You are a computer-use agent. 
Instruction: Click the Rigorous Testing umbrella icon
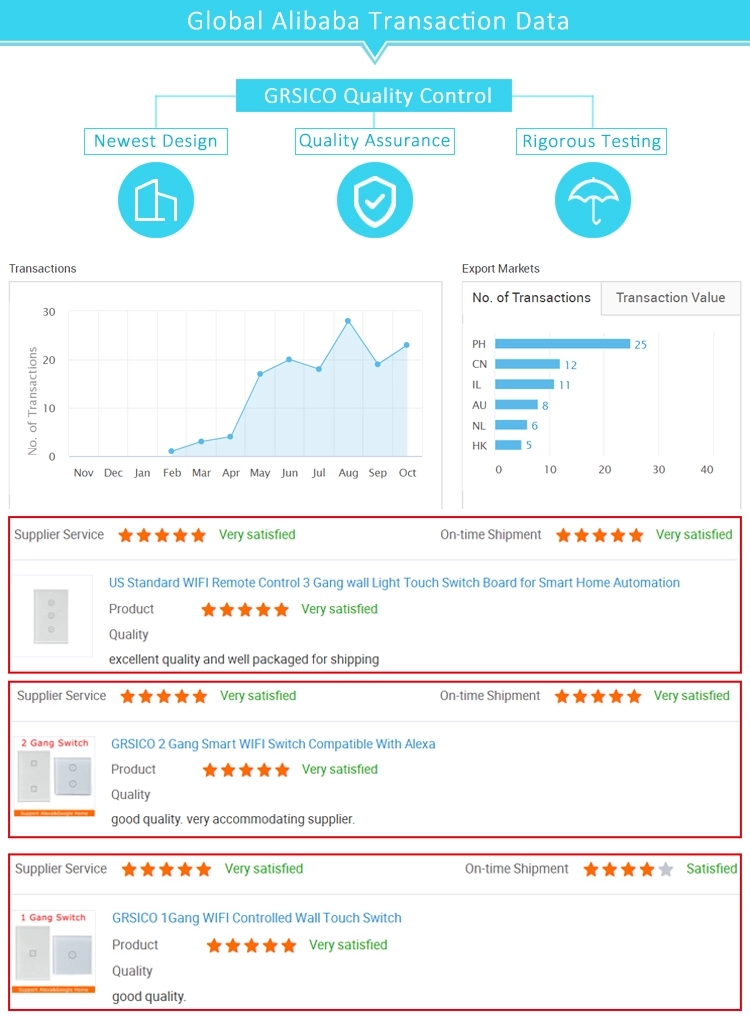click(593, 200)
